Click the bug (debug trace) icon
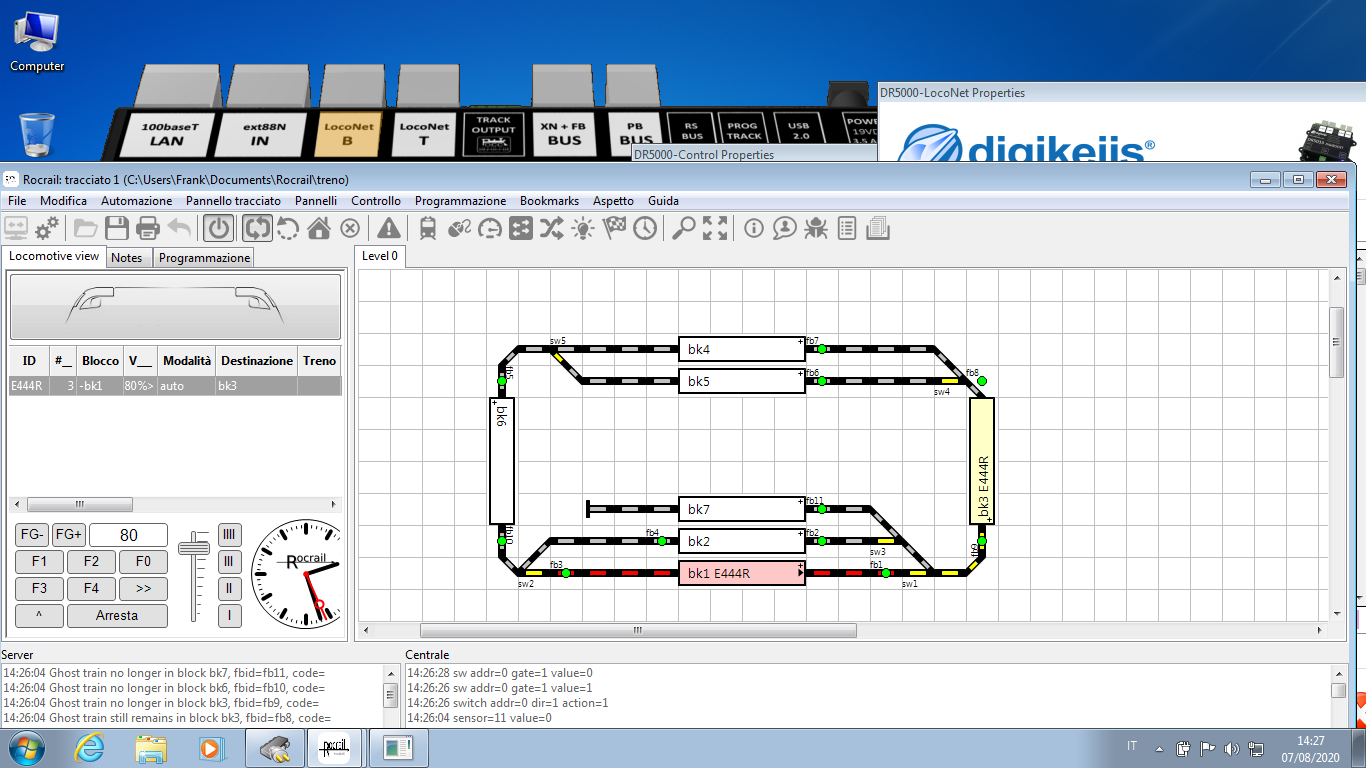This screenshot has width=1366, height=768. (x=816, y=228)
